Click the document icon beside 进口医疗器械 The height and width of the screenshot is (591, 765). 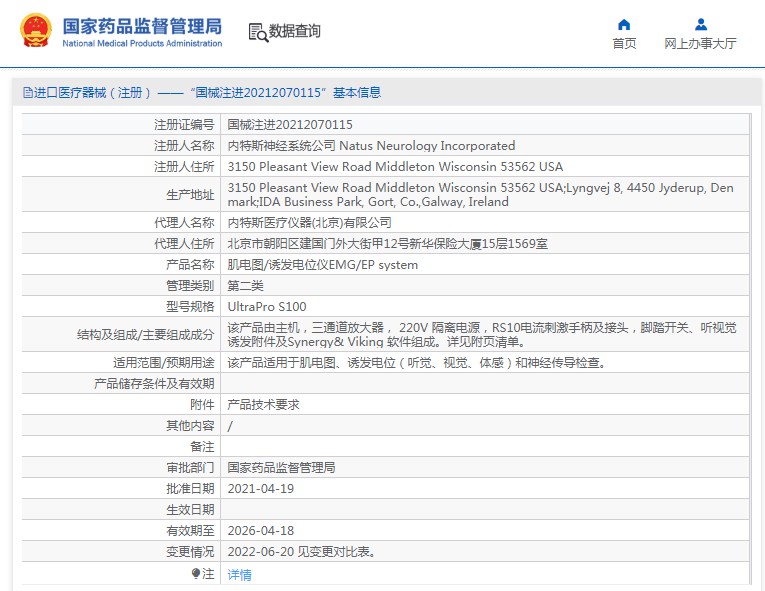[x=28, y=92]
